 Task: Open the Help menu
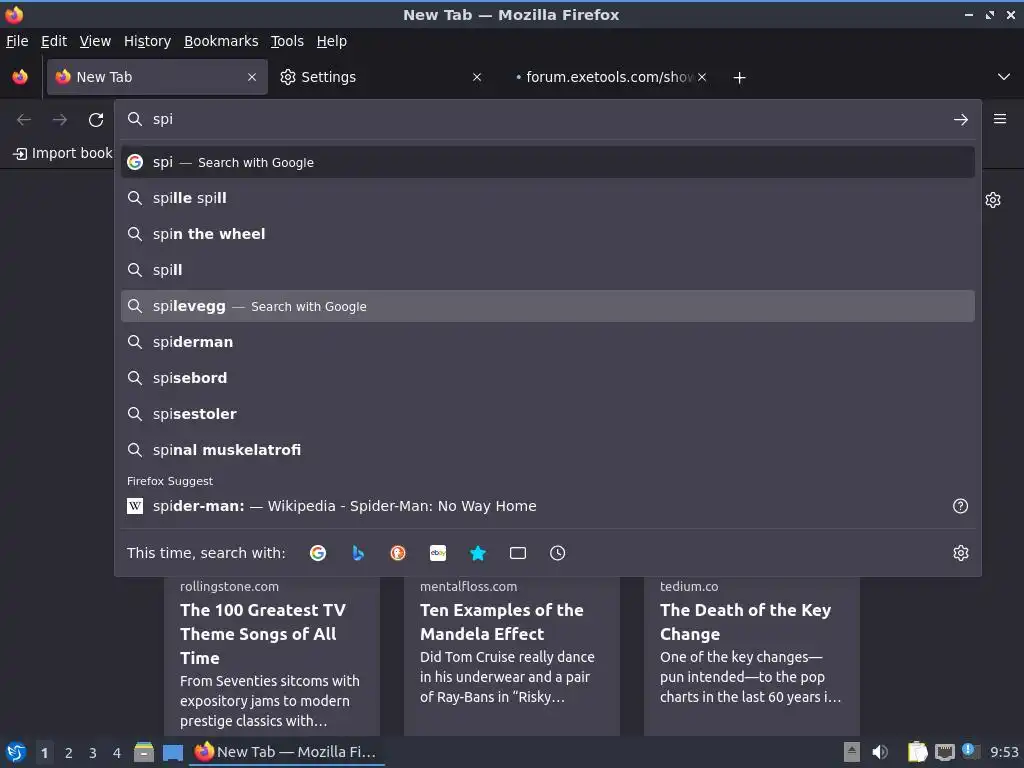[332, 41]
